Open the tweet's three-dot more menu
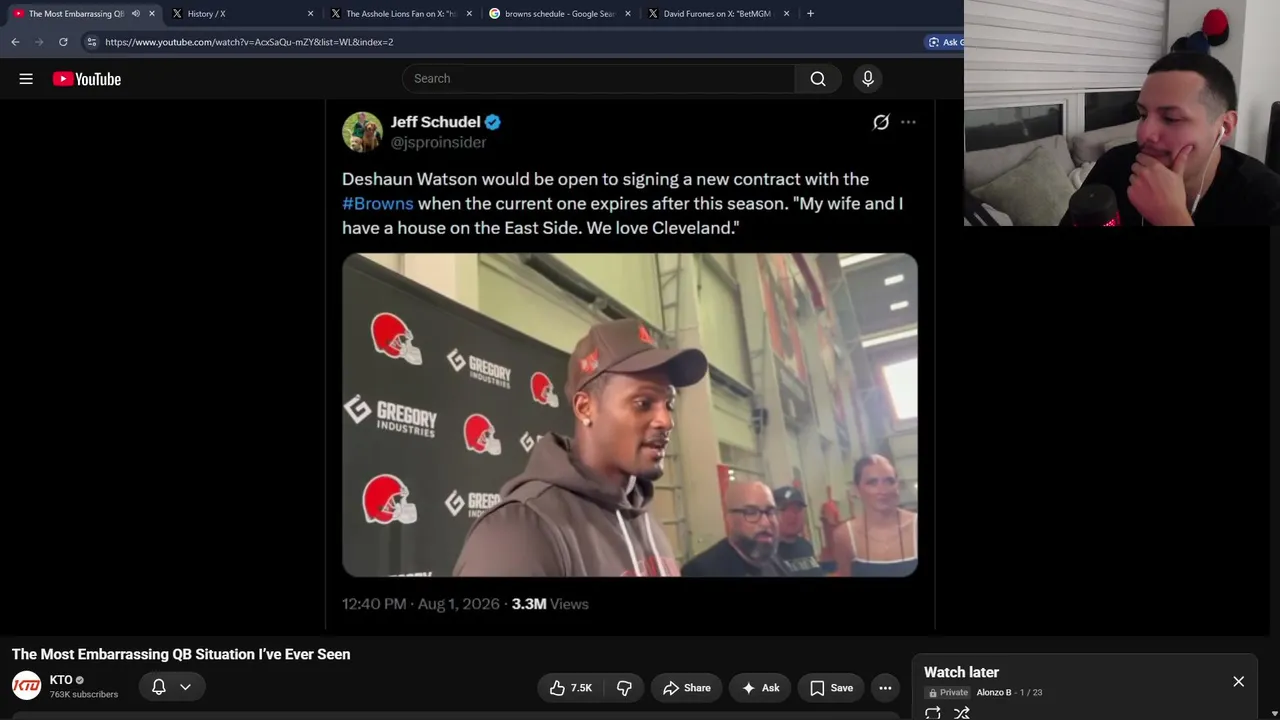Screen dimensions: 1280x720 [908, 122]
